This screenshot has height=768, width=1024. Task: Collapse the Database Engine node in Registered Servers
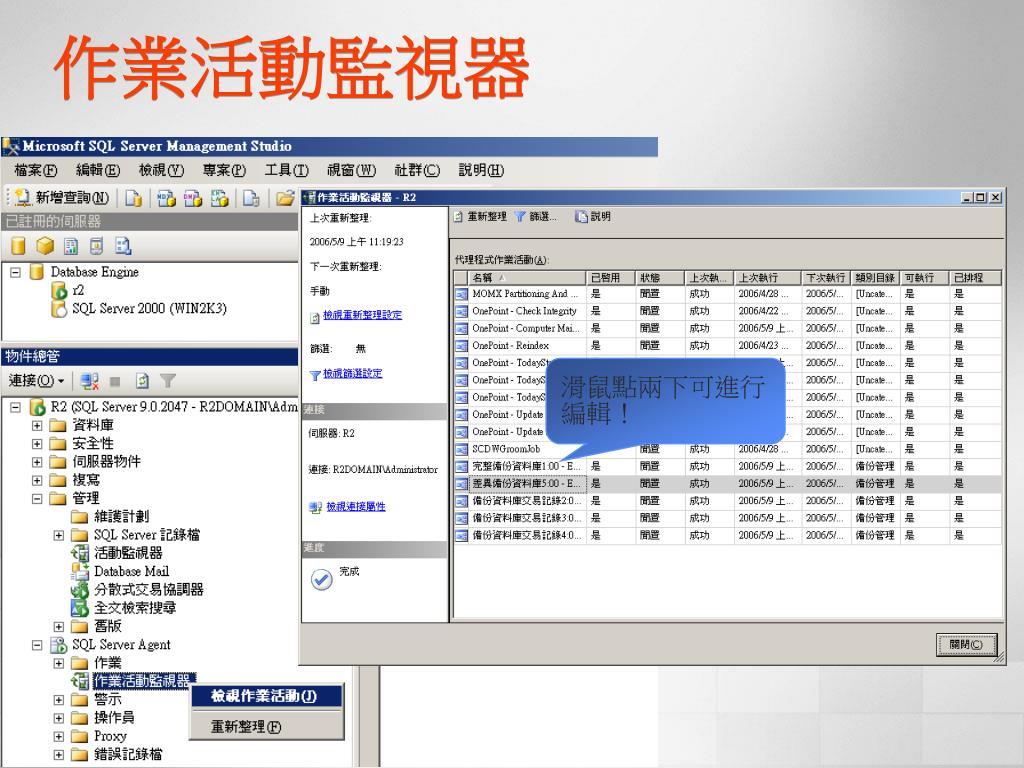[x=16, y=272]
